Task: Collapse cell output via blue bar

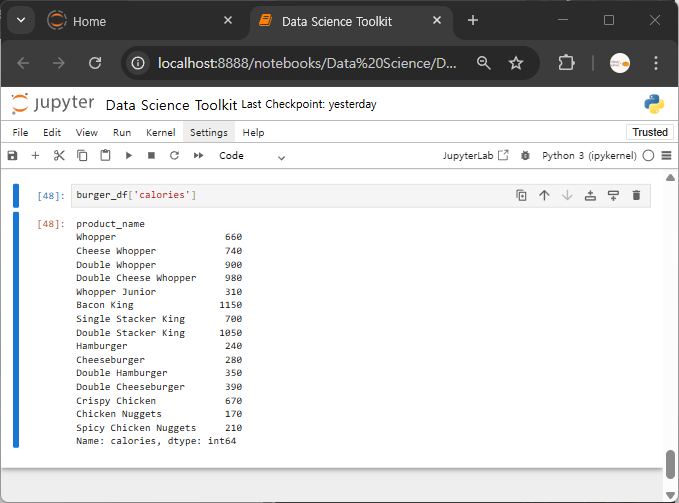Action: point(16,330)
